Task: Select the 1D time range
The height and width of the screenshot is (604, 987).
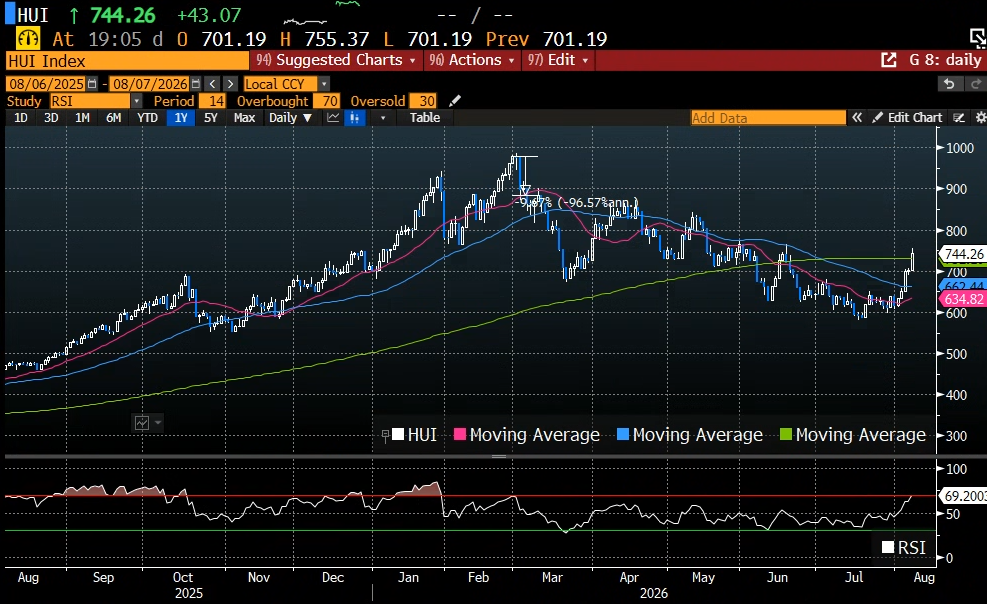Action: pyautogui.click(x=21, y=118)
